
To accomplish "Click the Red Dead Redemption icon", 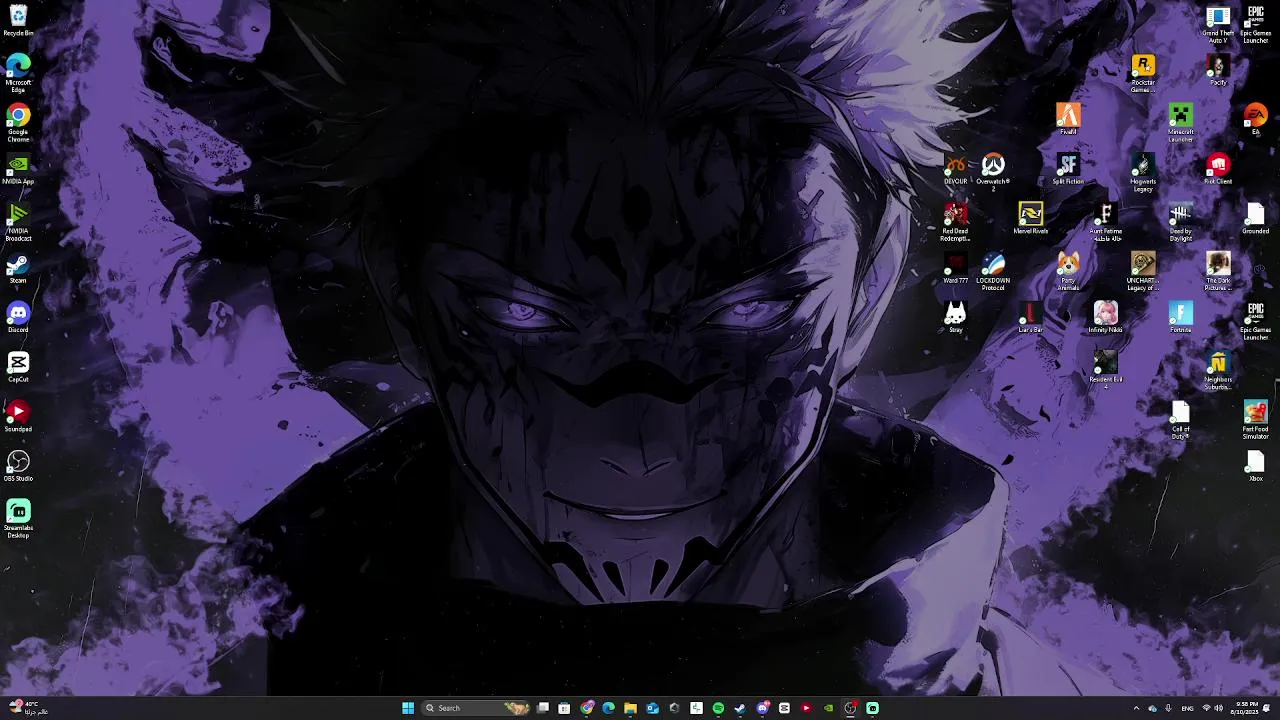I will [956, 222].
